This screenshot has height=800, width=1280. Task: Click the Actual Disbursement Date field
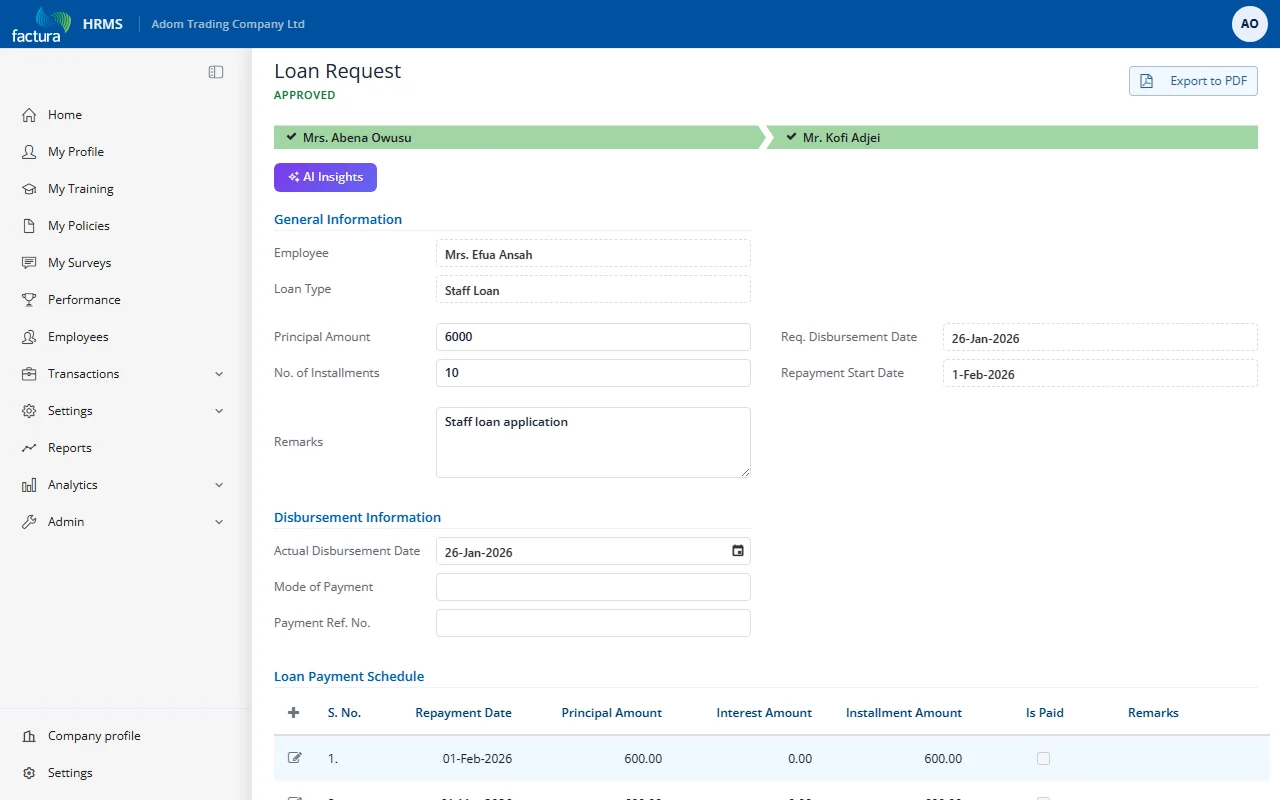click(x=593, y=551)
